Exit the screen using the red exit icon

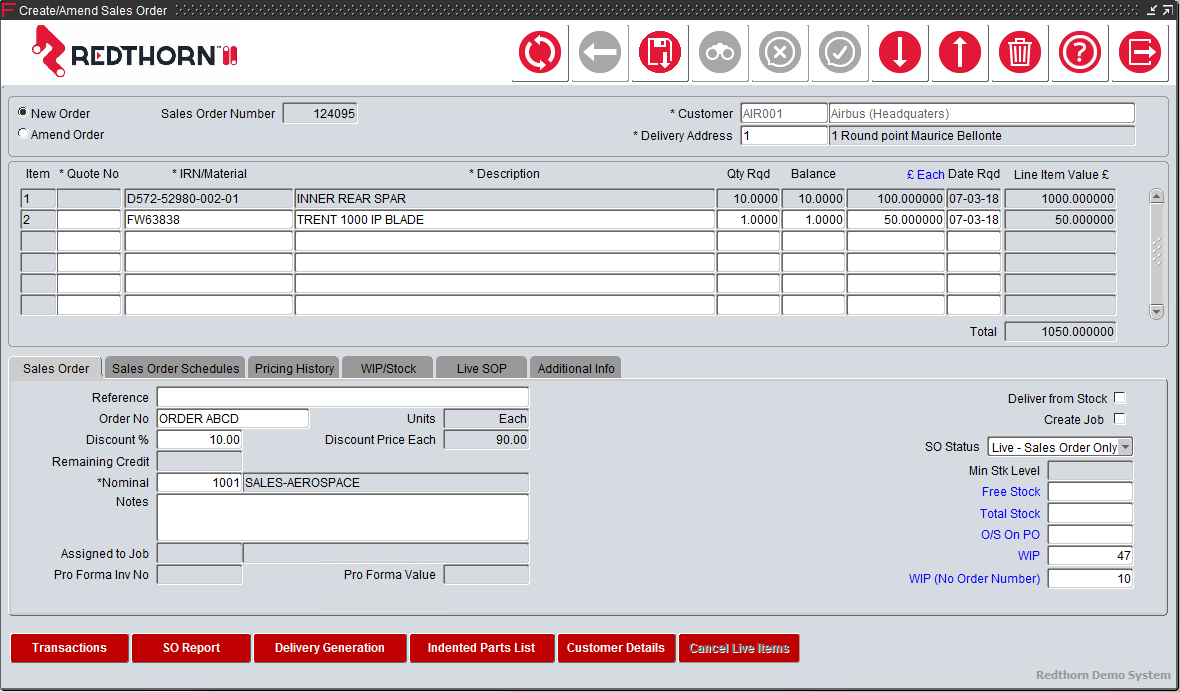coord(1139,53)
